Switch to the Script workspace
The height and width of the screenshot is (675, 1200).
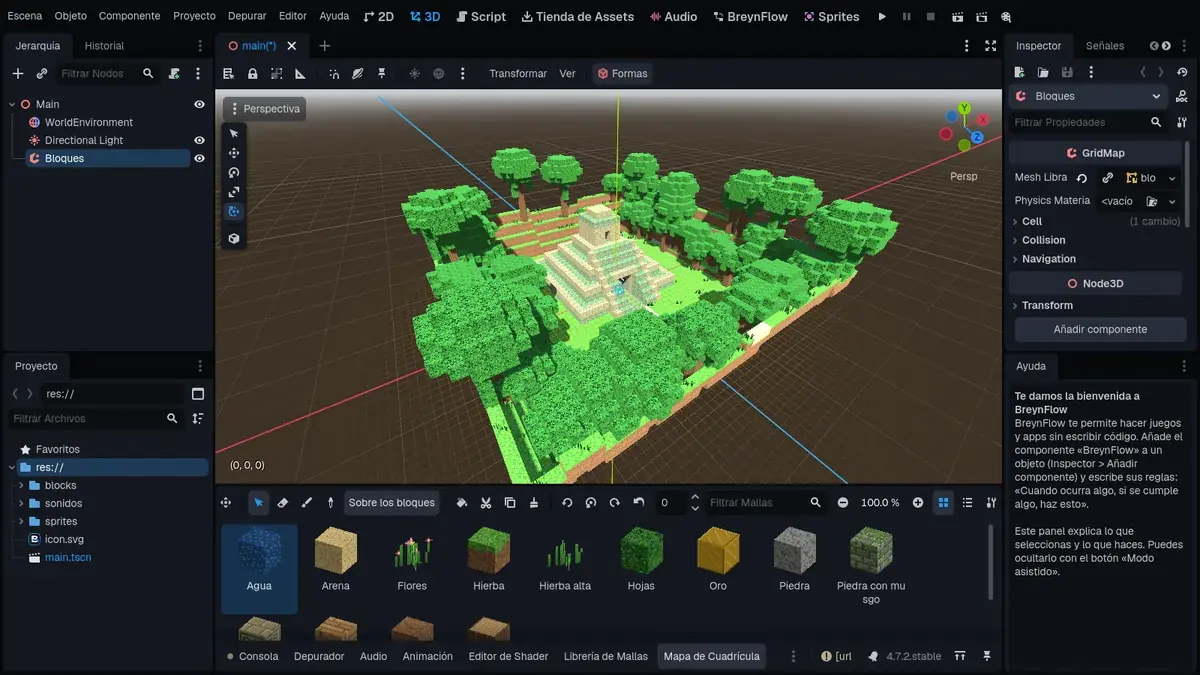coord(480,17)
